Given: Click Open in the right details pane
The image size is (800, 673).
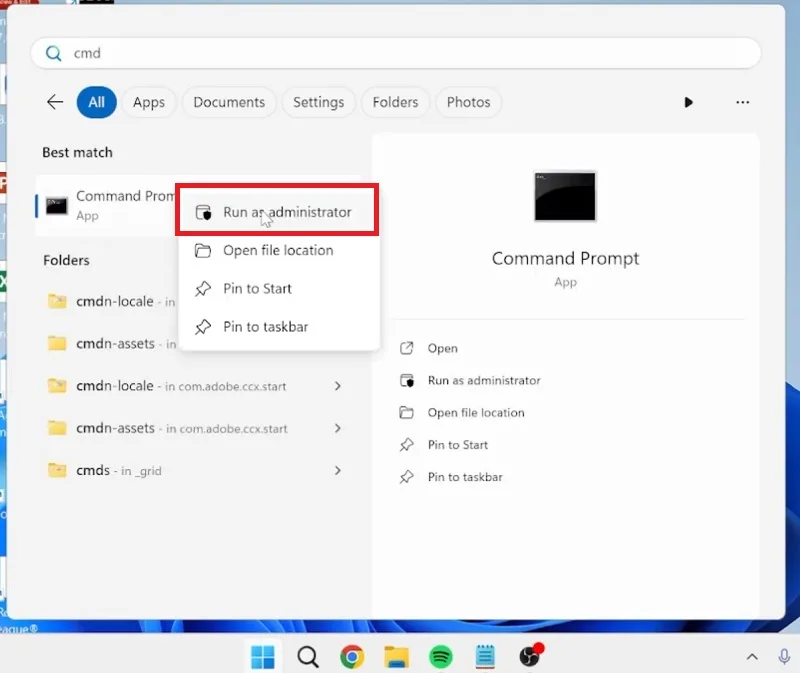Looking at the screenshot, I should [442, 348].
